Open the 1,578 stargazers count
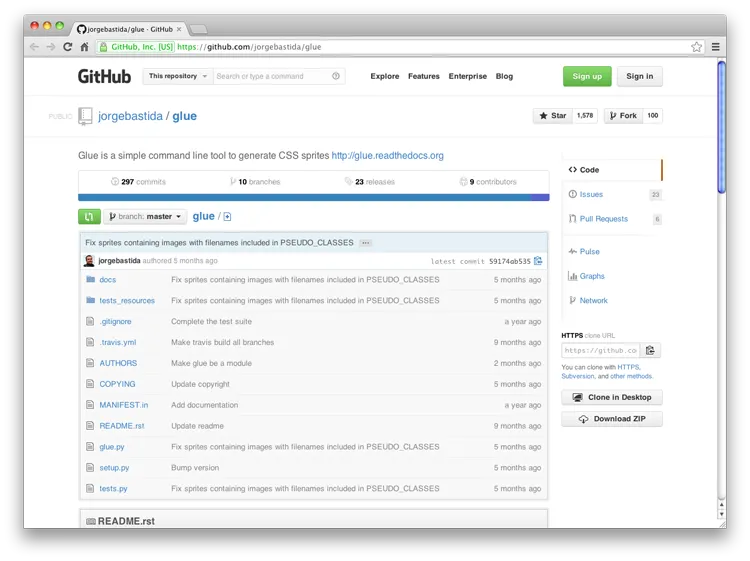 (x=585, y=116)
